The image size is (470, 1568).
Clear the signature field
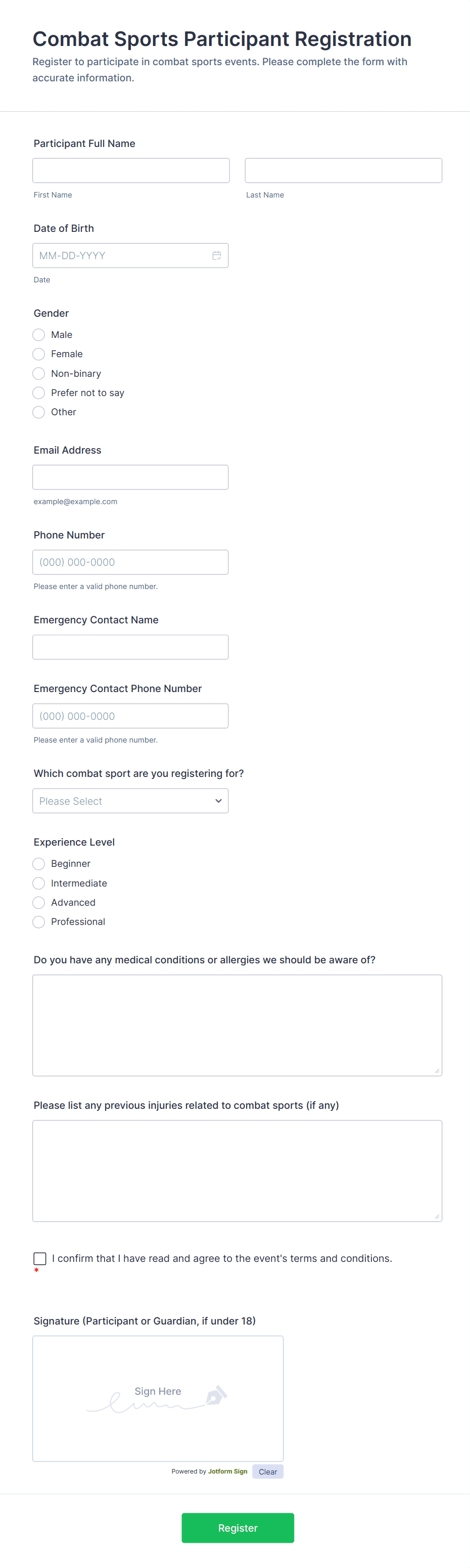pyautogui.click(x=267, y=1472)
